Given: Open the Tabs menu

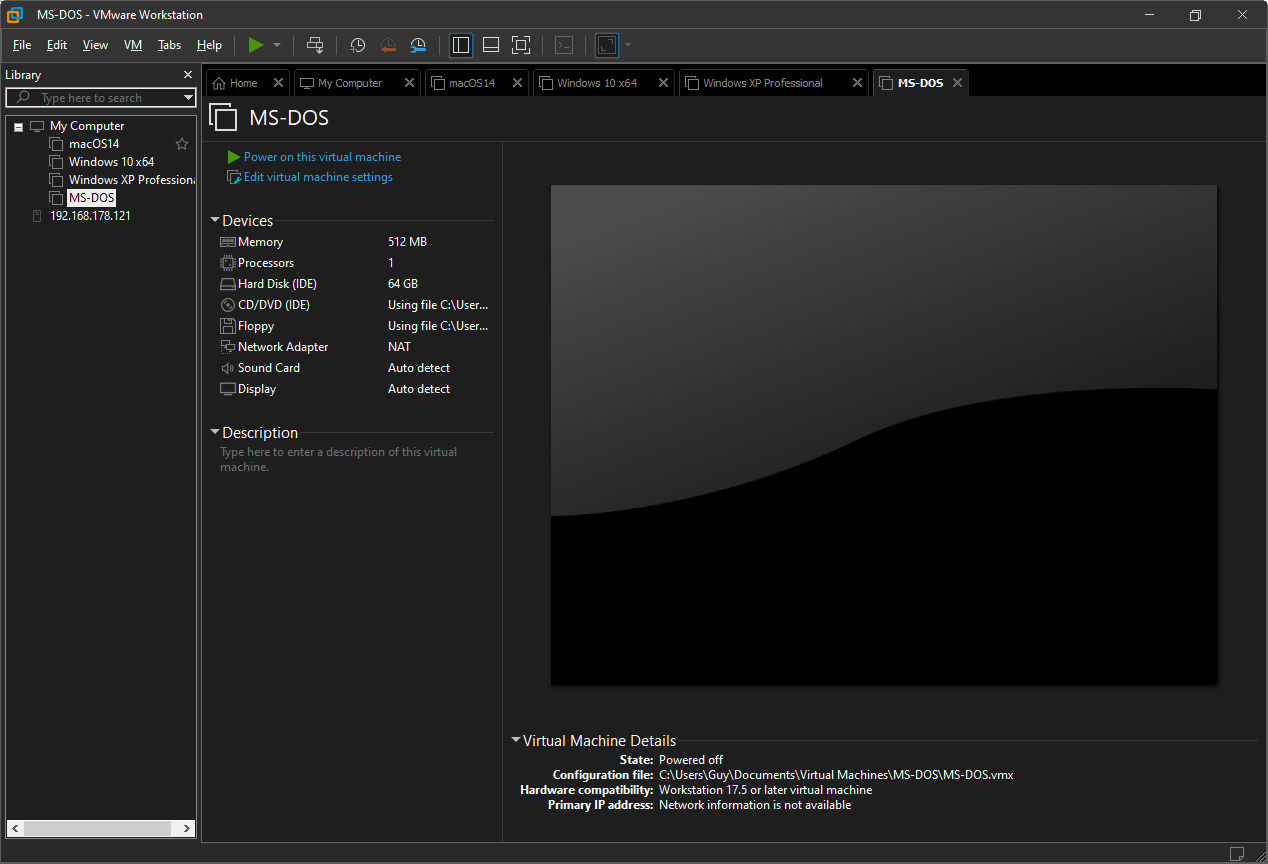Looking at the screenshot, I should click(x=170, y=45).
